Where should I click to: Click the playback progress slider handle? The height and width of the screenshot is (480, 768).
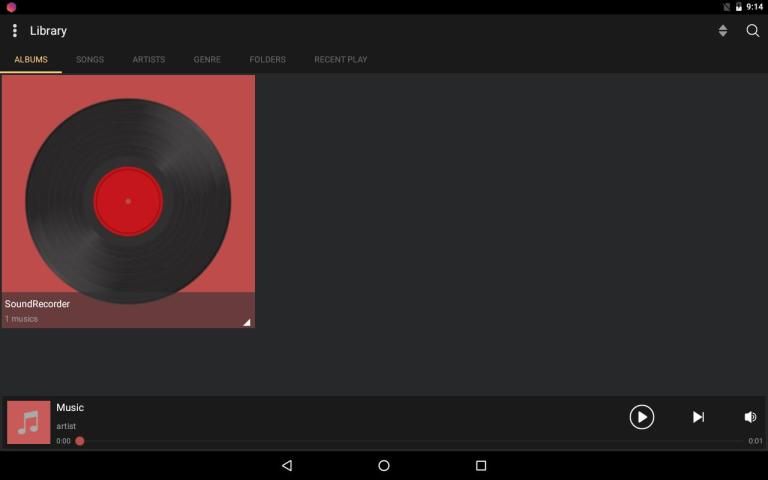[80, 441]
